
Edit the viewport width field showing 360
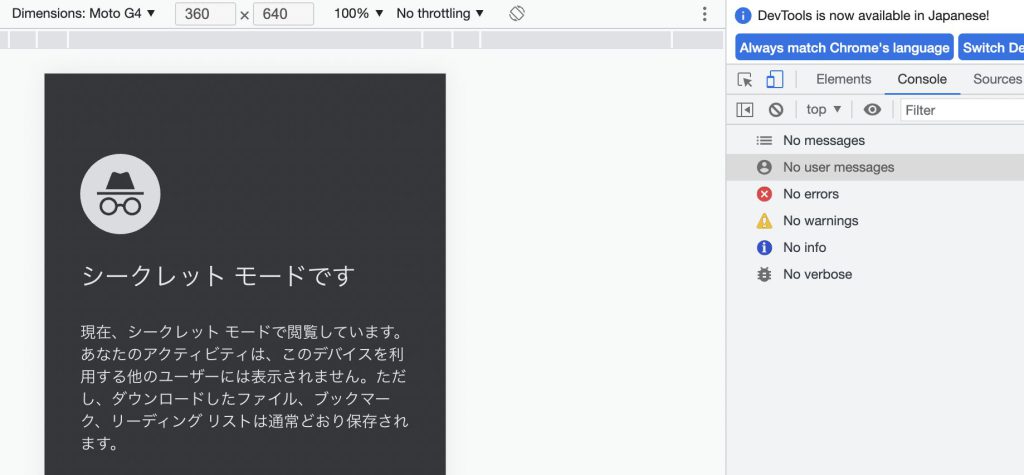pos(205,14)
